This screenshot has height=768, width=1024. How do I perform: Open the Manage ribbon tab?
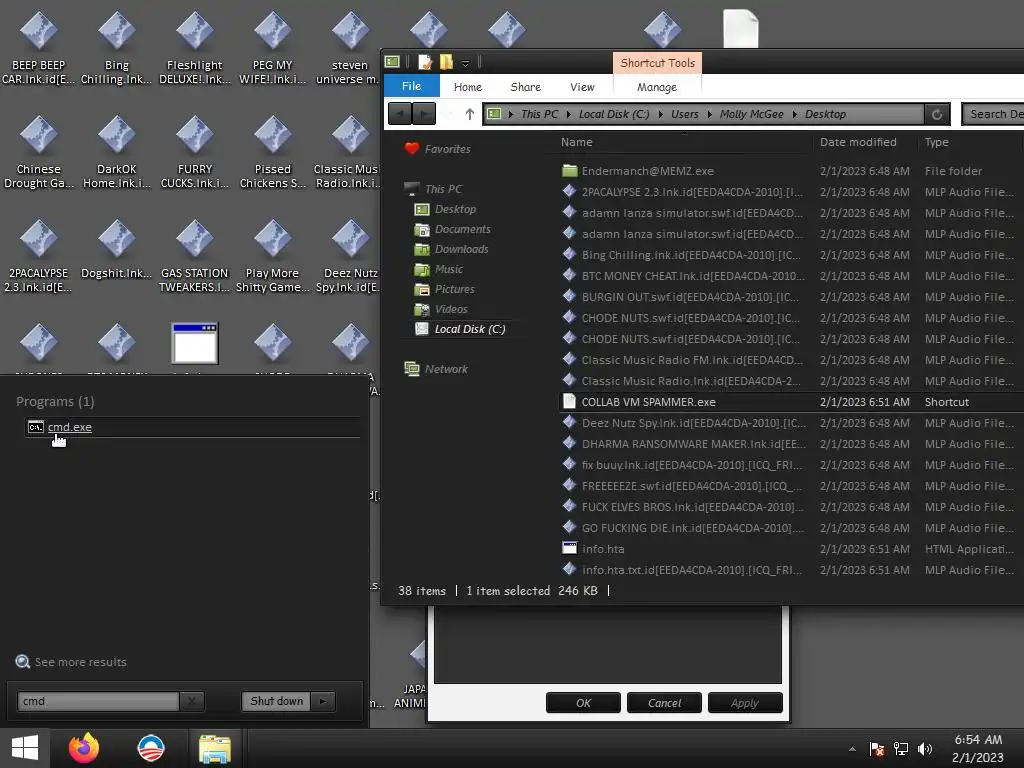coord(656,87)
